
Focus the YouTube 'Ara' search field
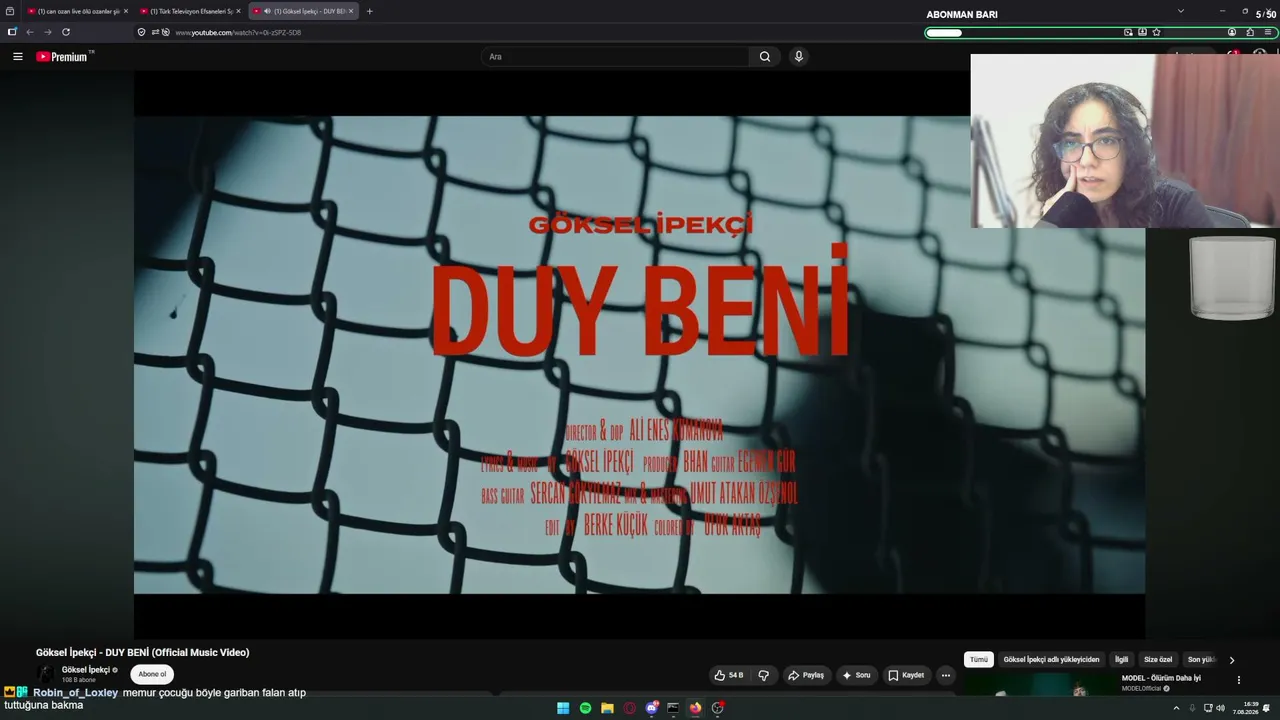tap(615, 57)
